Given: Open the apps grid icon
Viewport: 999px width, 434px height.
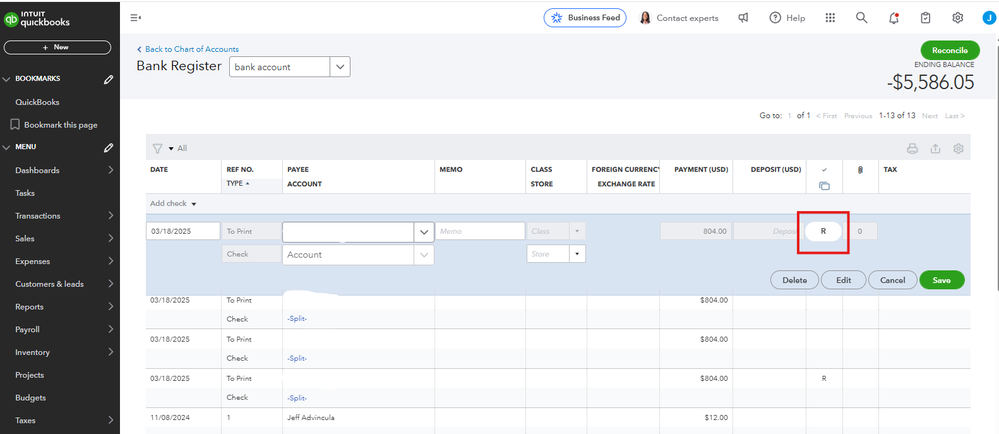Looking at the screenshot, I should [829, 18].
